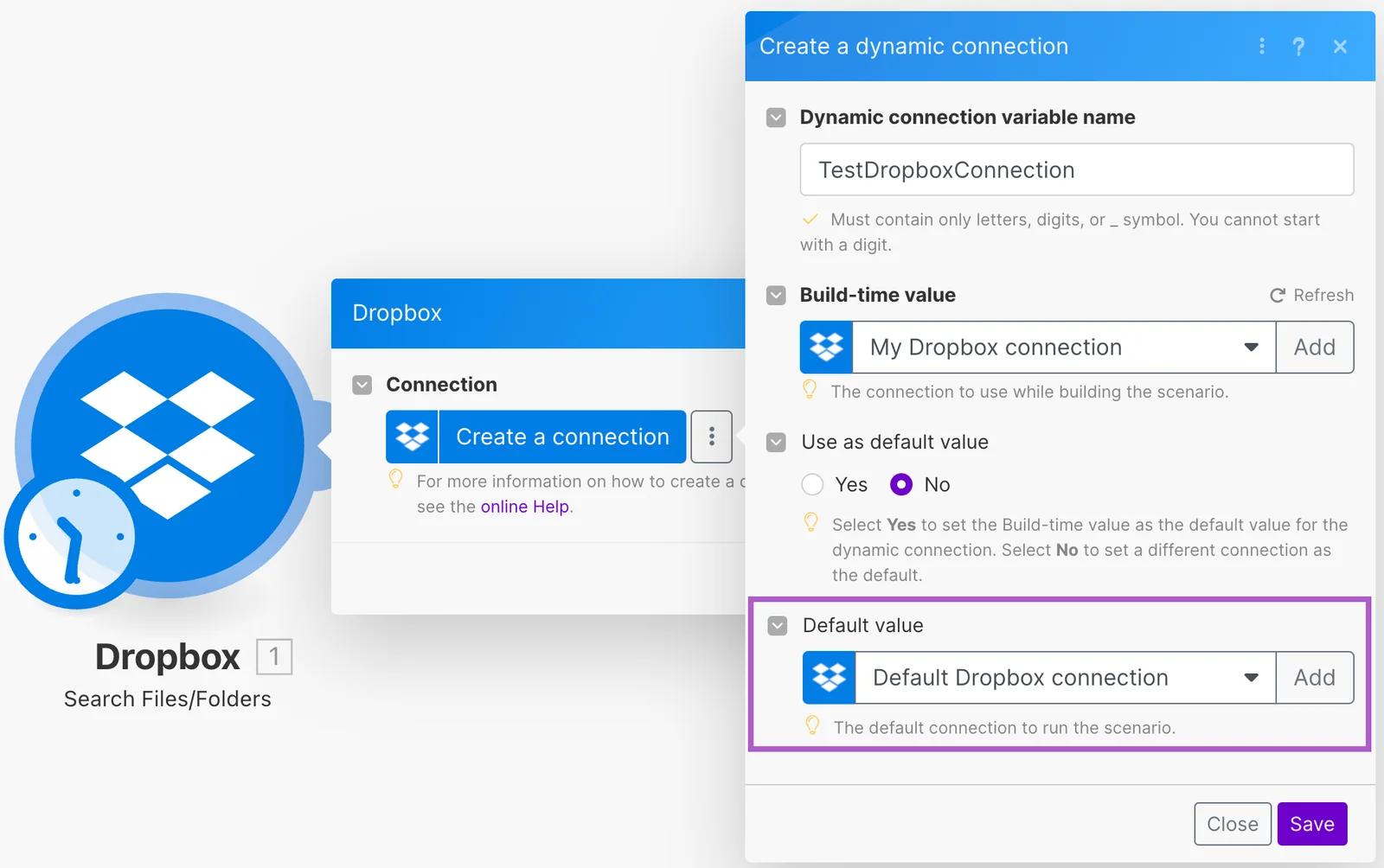The image size is (1384, 868).
Task: Collapse the Use as default value section
Action: point(776,443)
